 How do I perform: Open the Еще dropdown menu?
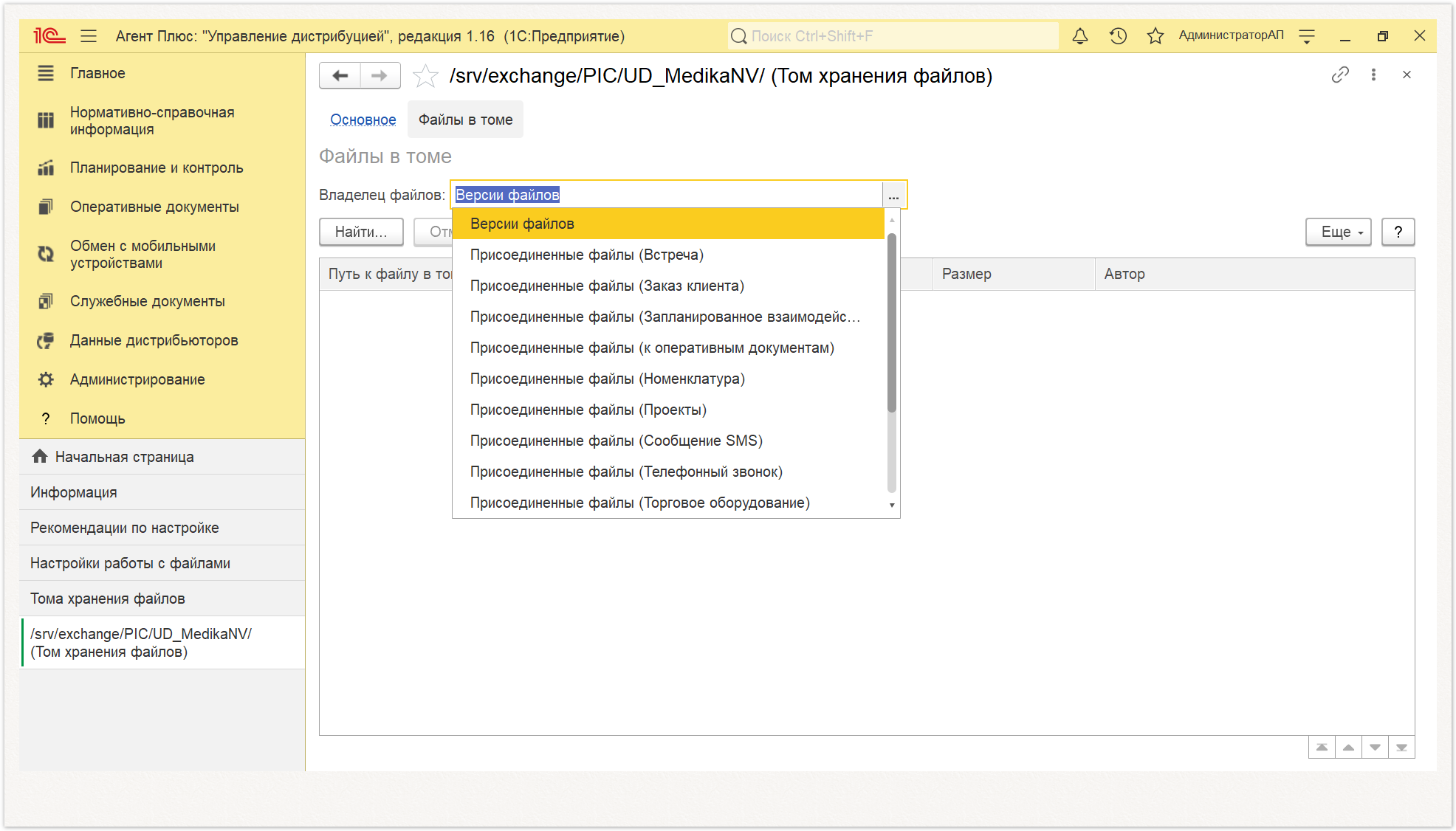(1338, 232)
